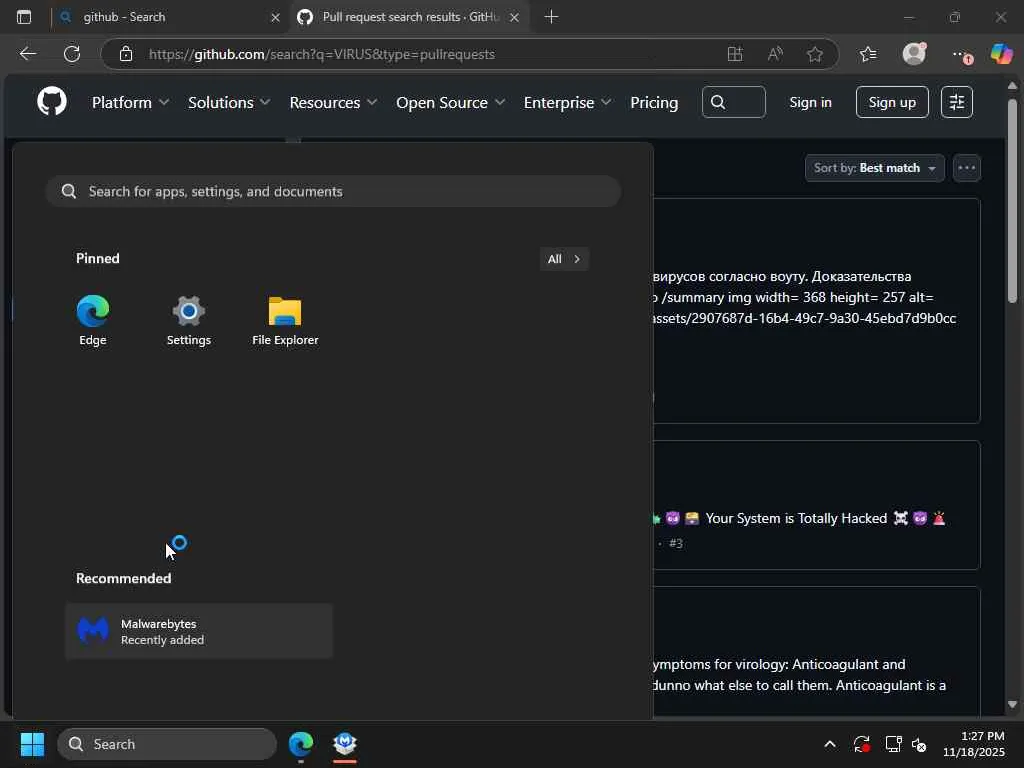Viewport: 1024px width, 768px height.
Task: Refresh the current page
Action: point(72,54)
